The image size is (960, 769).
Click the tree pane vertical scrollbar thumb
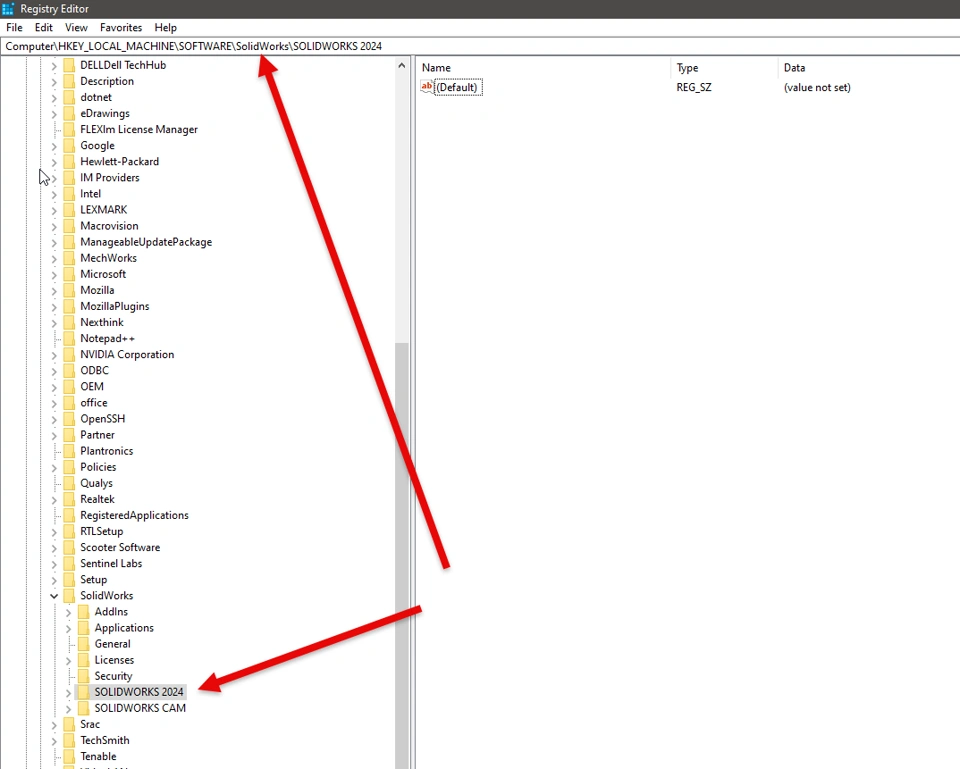[402, 555]
